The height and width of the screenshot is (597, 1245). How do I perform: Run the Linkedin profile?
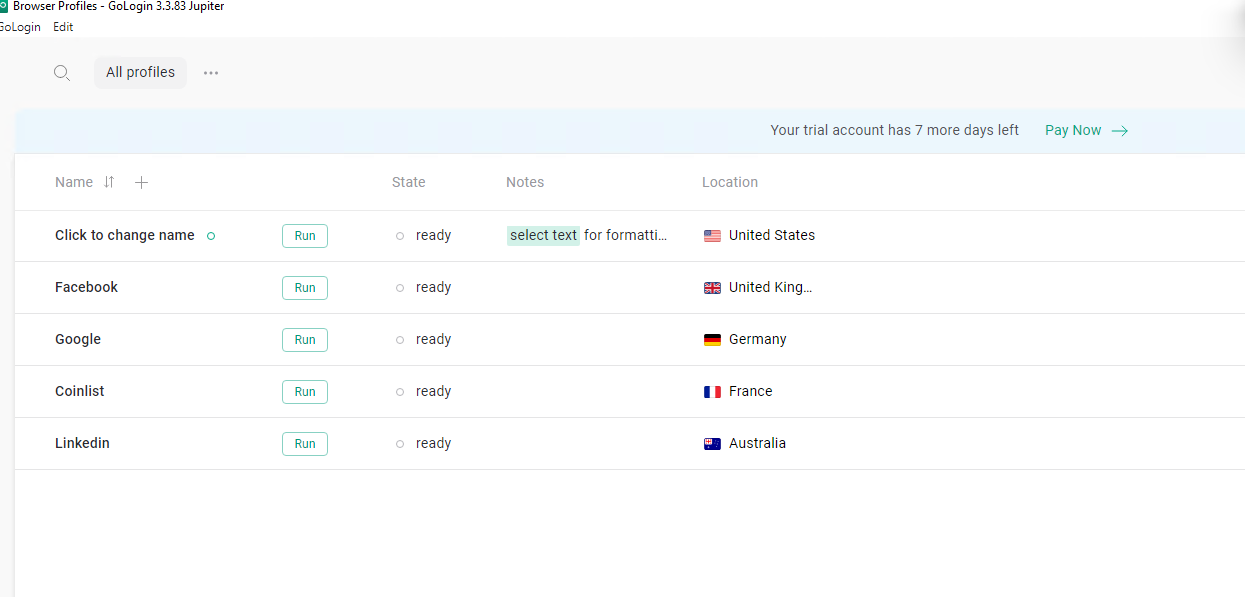coord(305,444)
